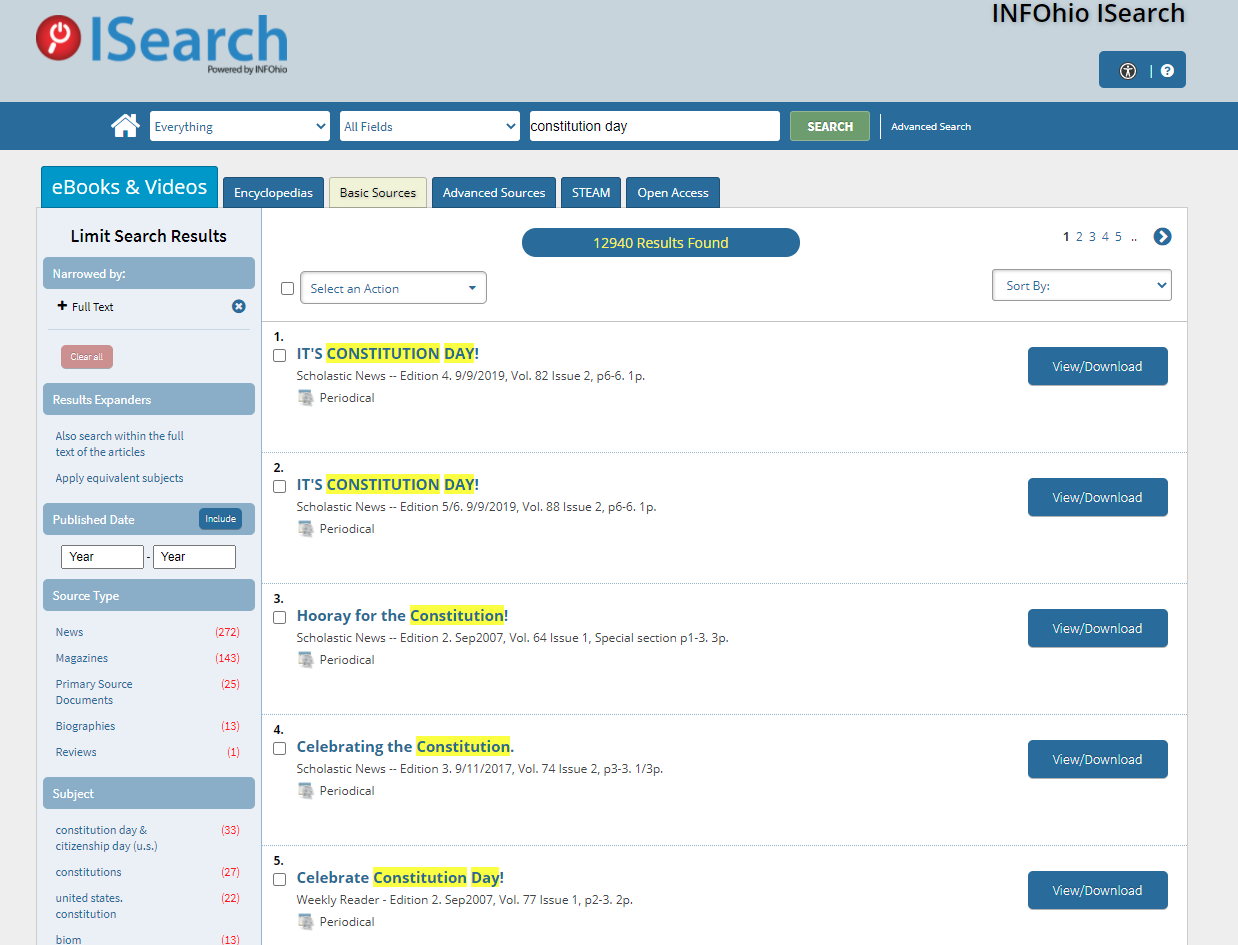Click the Source Type section header

tap(149, 596)
